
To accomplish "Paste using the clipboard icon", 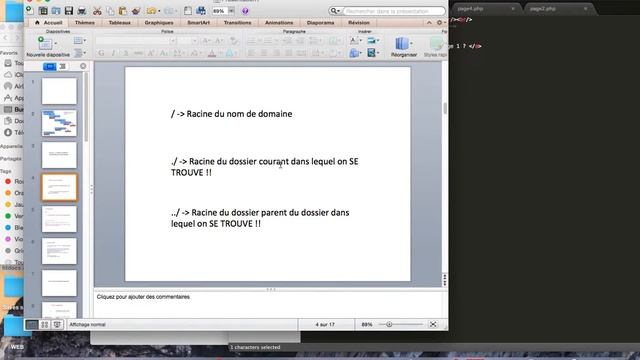I will (122, 11).
